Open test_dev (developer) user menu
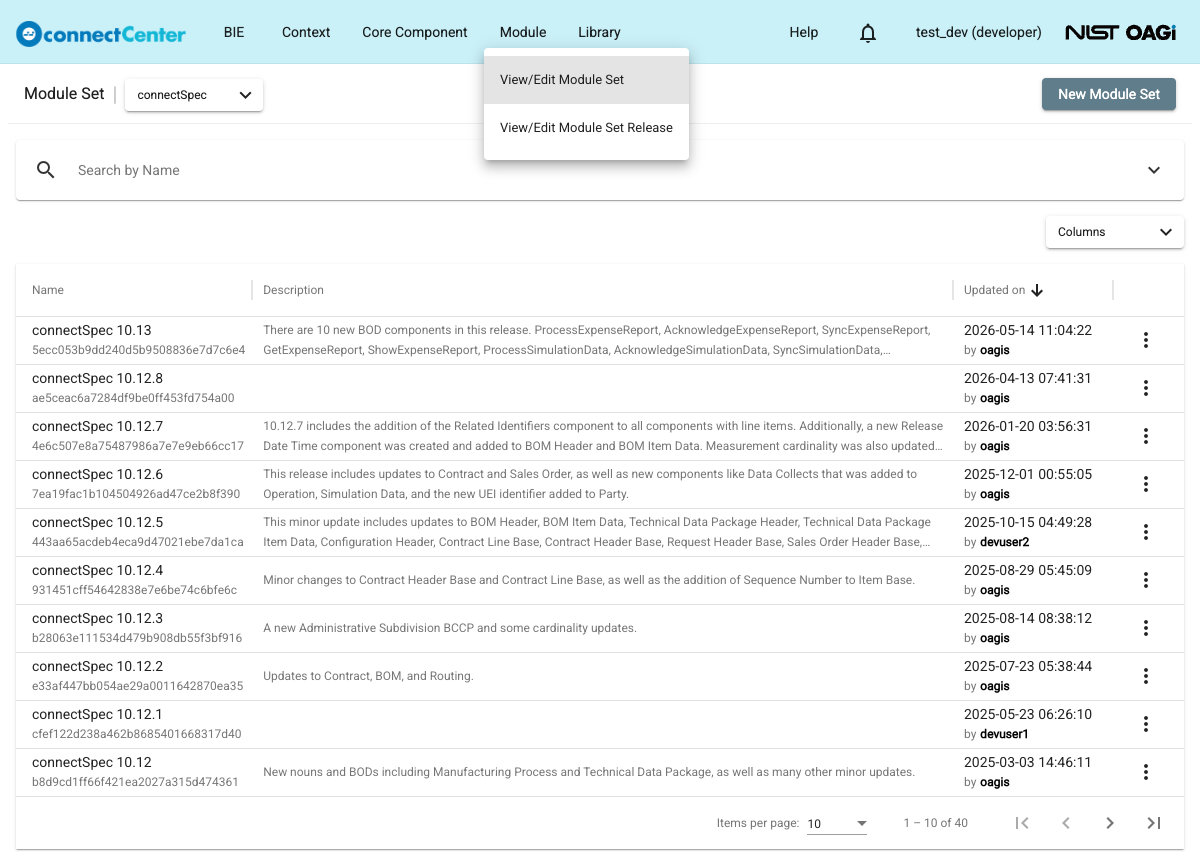Screen dimensions: 1200x852 tap(978, 32)
